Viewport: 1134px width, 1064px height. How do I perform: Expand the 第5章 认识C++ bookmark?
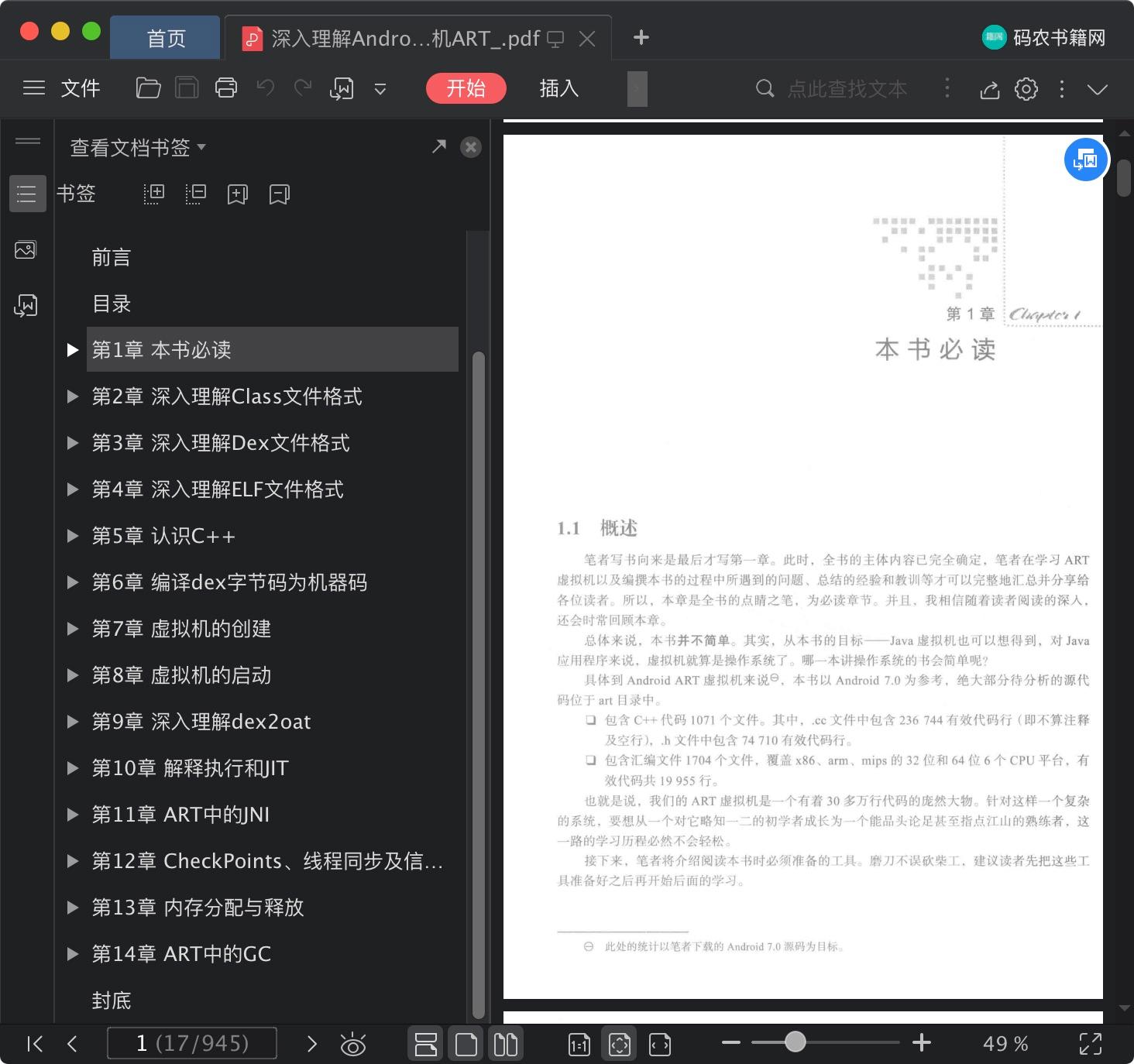73,536
